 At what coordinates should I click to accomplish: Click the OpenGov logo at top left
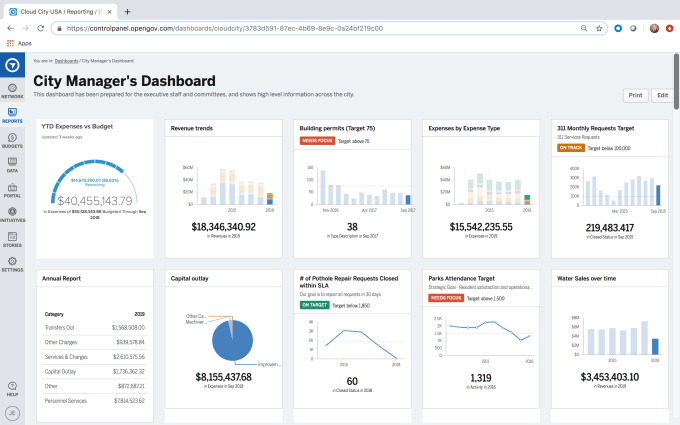12,65
